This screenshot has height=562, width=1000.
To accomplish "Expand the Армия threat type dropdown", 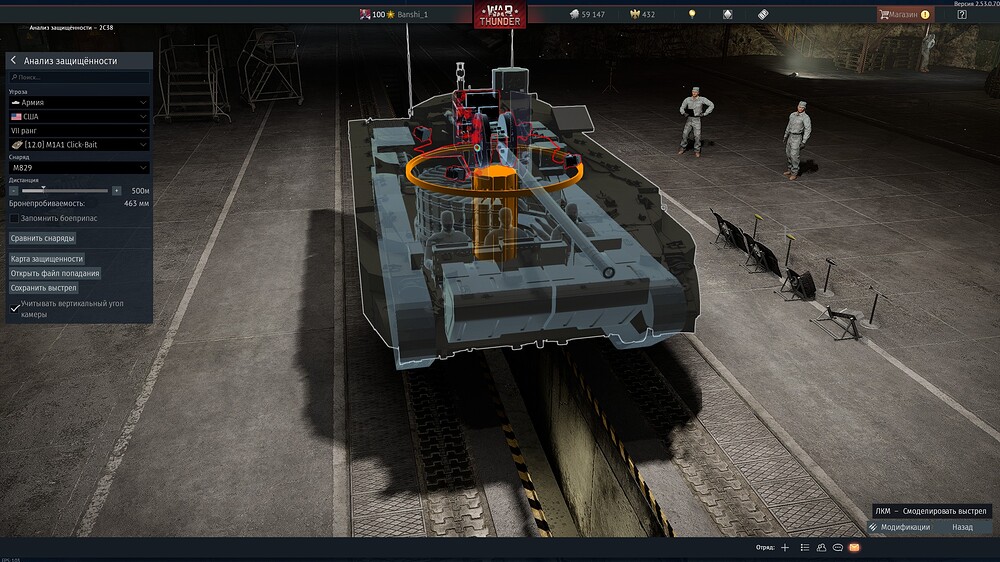I will click(78, 102).
